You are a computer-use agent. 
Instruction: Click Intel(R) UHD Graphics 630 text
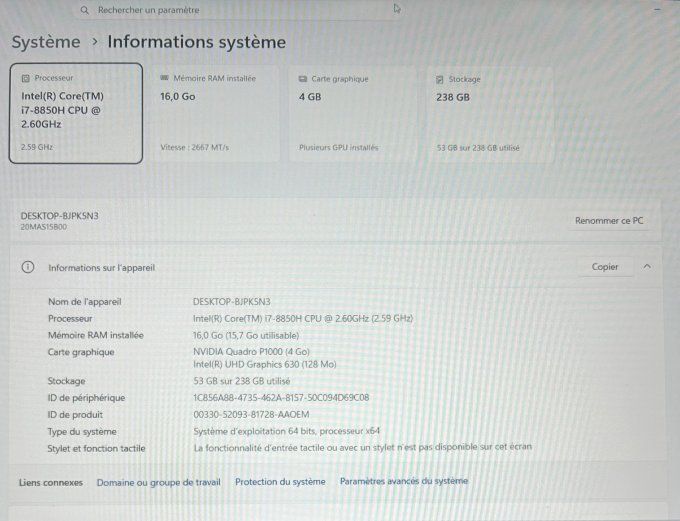[265, 364]
